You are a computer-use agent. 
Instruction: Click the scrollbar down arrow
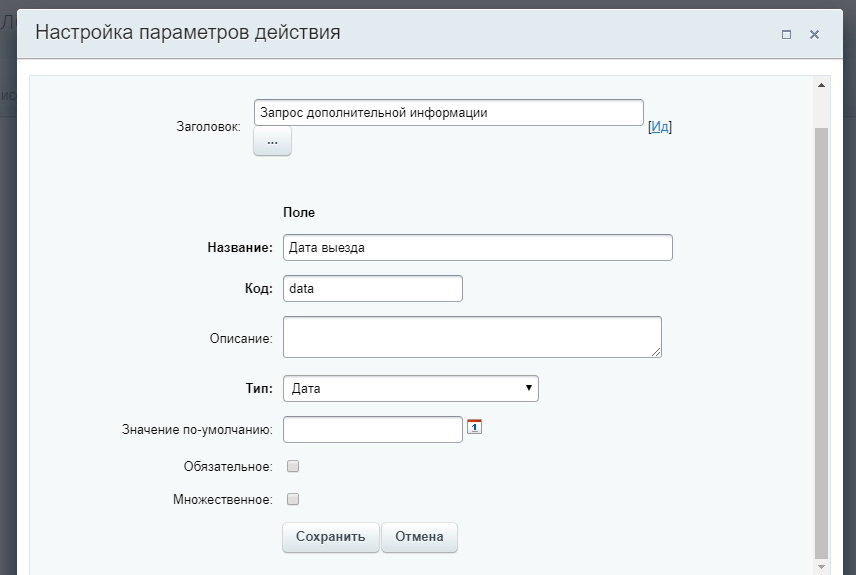(x=821, y=567)
